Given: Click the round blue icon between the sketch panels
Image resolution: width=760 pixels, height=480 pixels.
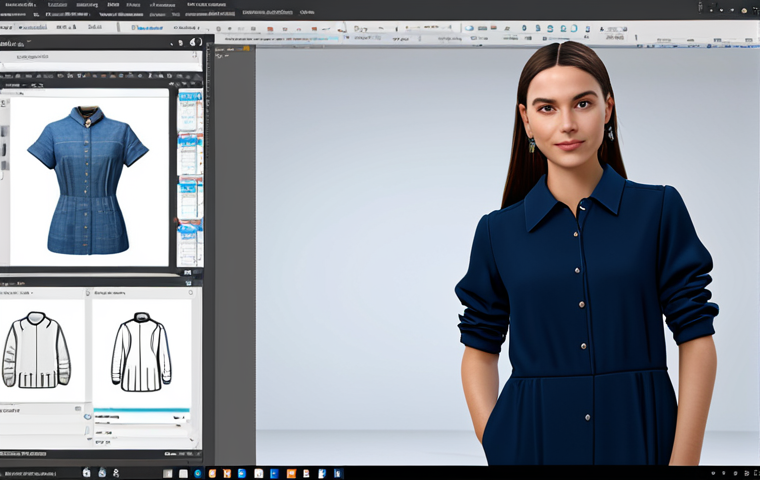Looking at the screenshot, I should [88, 417].
